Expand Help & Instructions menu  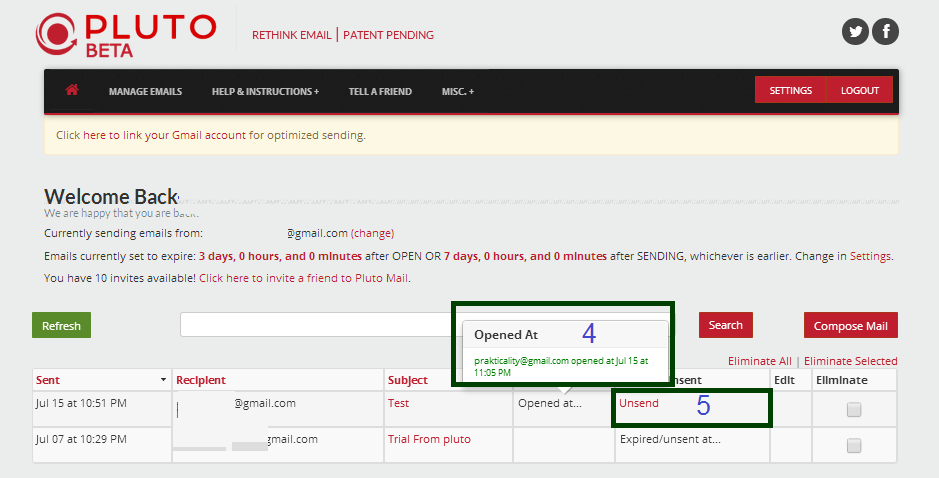[x=265, y=92]
